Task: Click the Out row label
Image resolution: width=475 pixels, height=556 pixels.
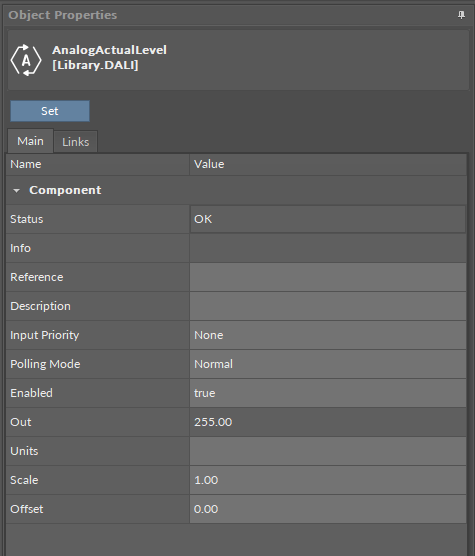Action: coord(21,422)
